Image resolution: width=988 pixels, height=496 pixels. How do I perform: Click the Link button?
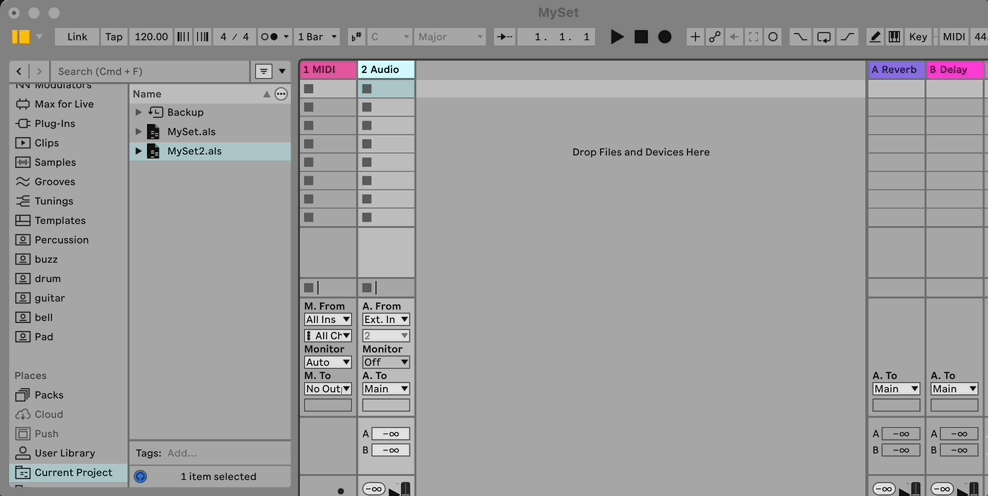pyautogui.click(x=77, y=37)
